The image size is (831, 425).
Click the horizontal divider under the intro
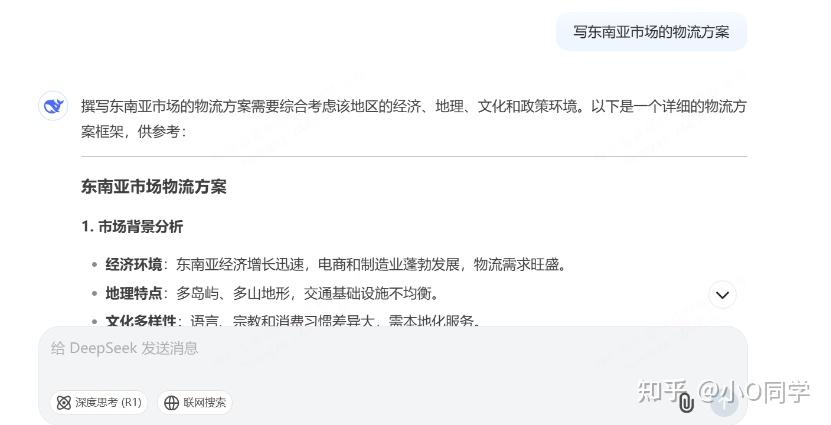[413, 157]
